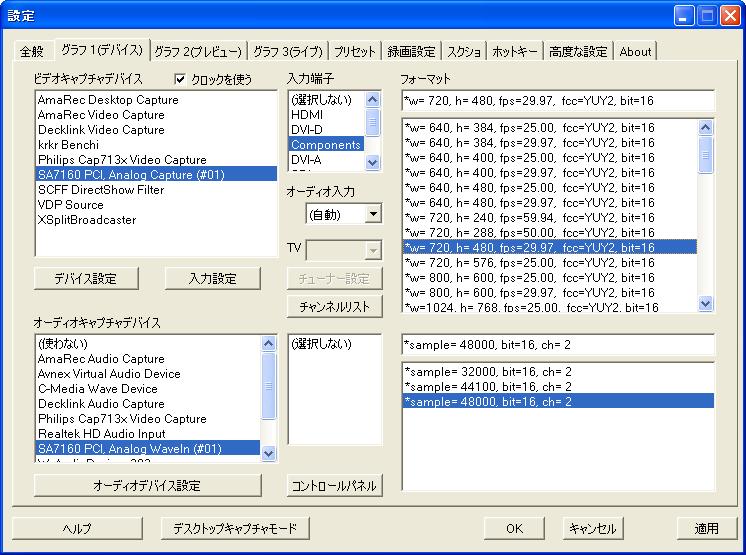Select Decklink Video Capture device
Viewport: 746px width, 555px height.
coord(156,130)
